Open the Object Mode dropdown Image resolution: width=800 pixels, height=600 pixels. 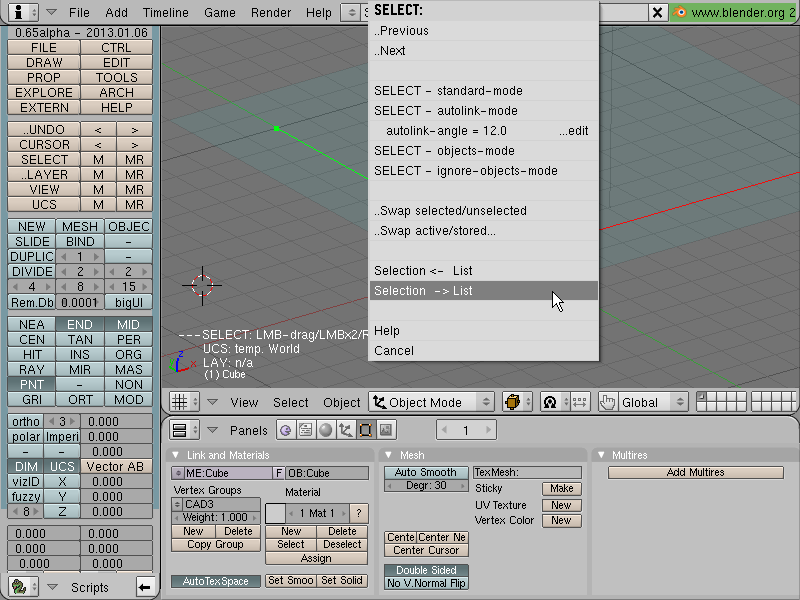pyautogui.click(x=431, y=402)
